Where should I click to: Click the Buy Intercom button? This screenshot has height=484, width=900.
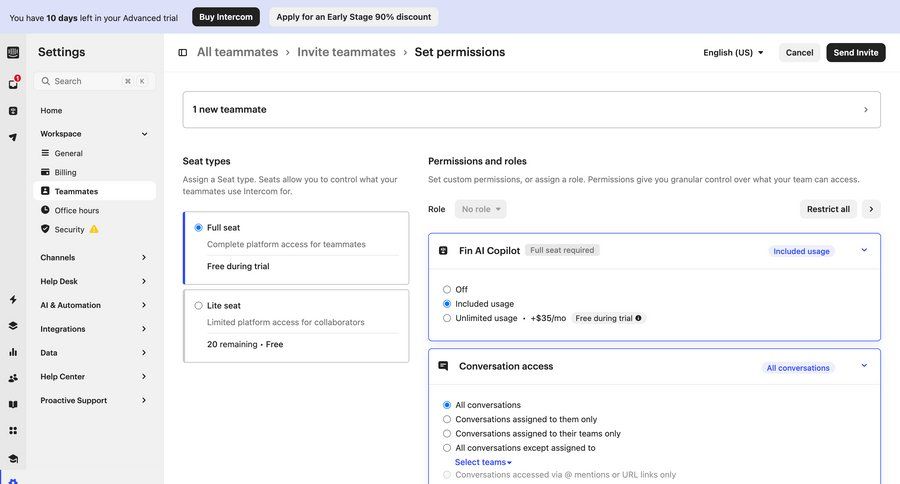pyautogui.click(x=226, y=17)
